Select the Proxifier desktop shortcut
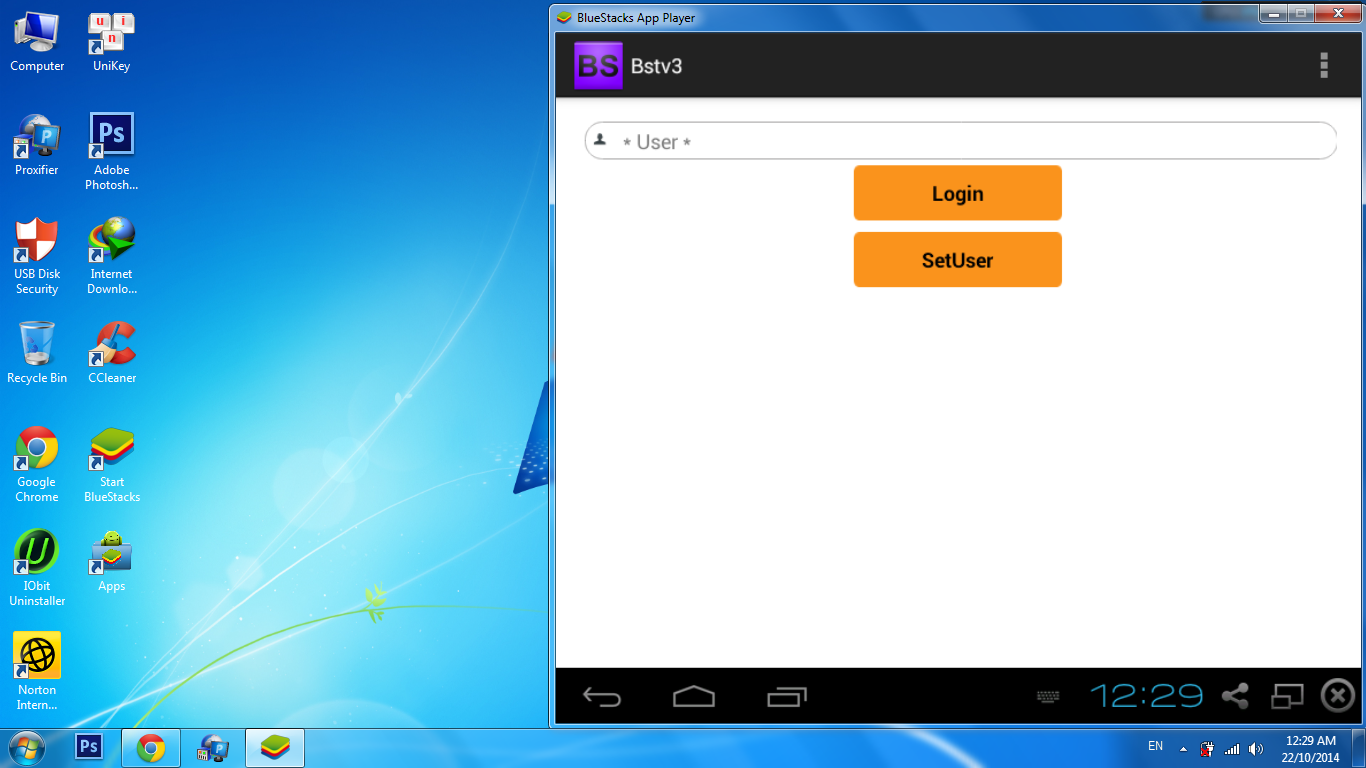The image size is (1366, 768). (x=37, y=145)
